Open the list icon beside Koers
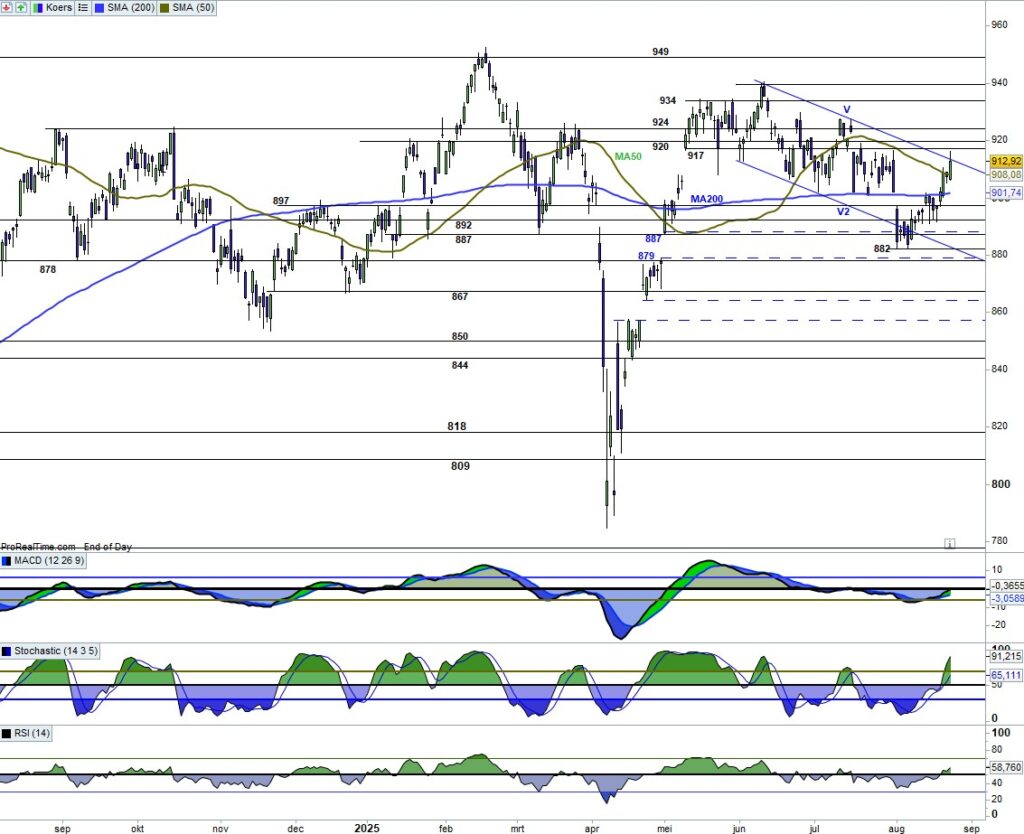1024x834 pixels. tap(83, 7)
